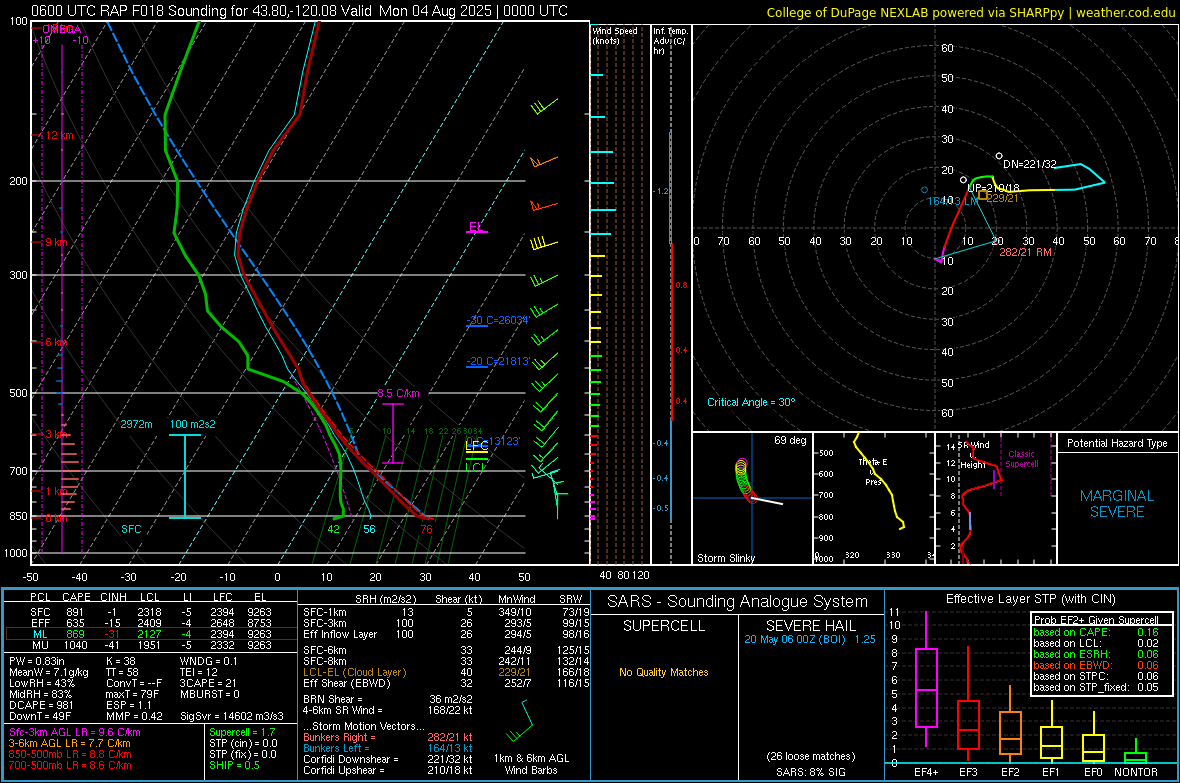The image size is (1180, 783).
Task: Click the 1km & 6km AGL Wind Barbs label
Action: coord(531,764)
